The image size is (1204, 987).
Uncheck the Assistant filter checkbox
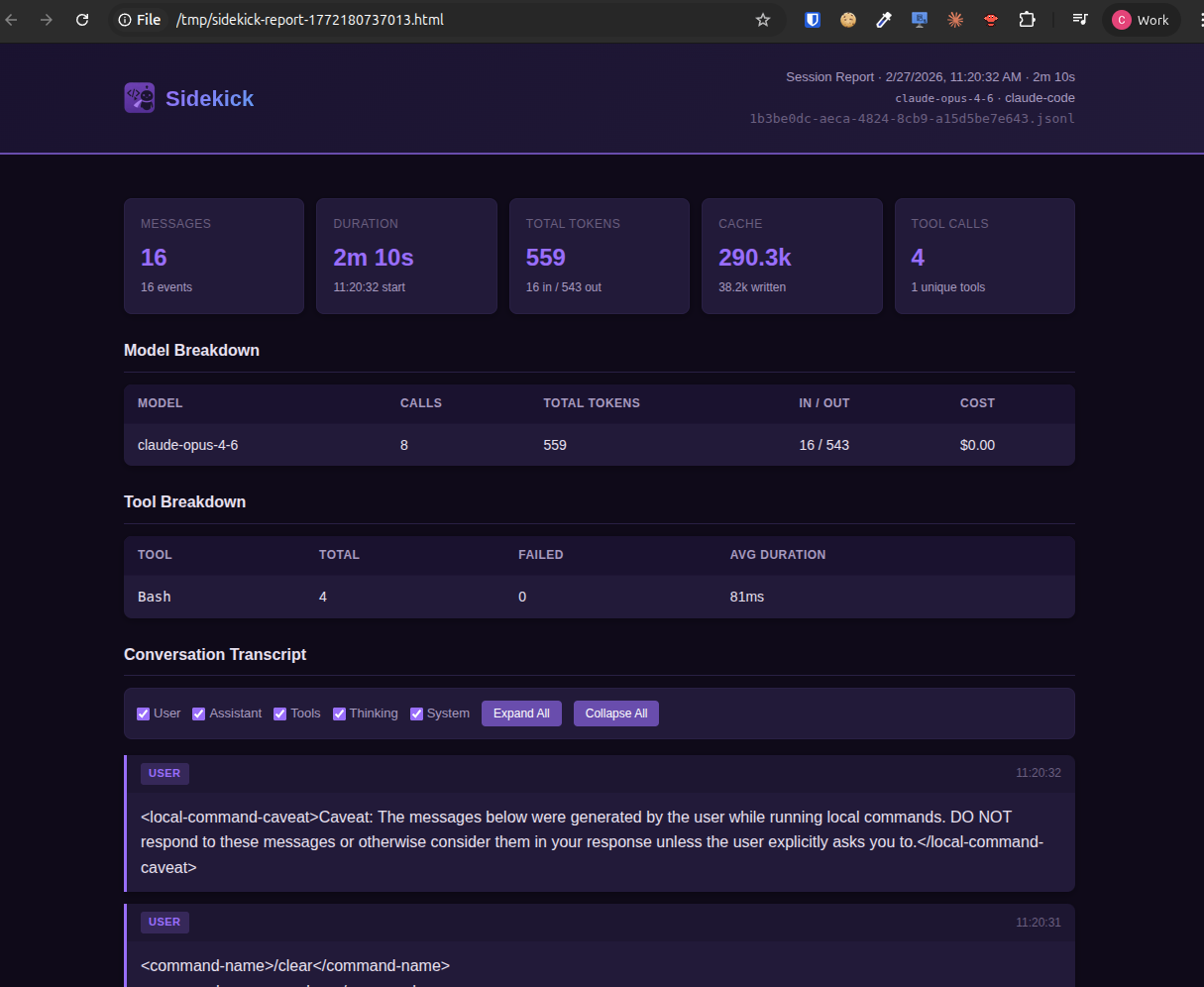click(x=198, y=713)
